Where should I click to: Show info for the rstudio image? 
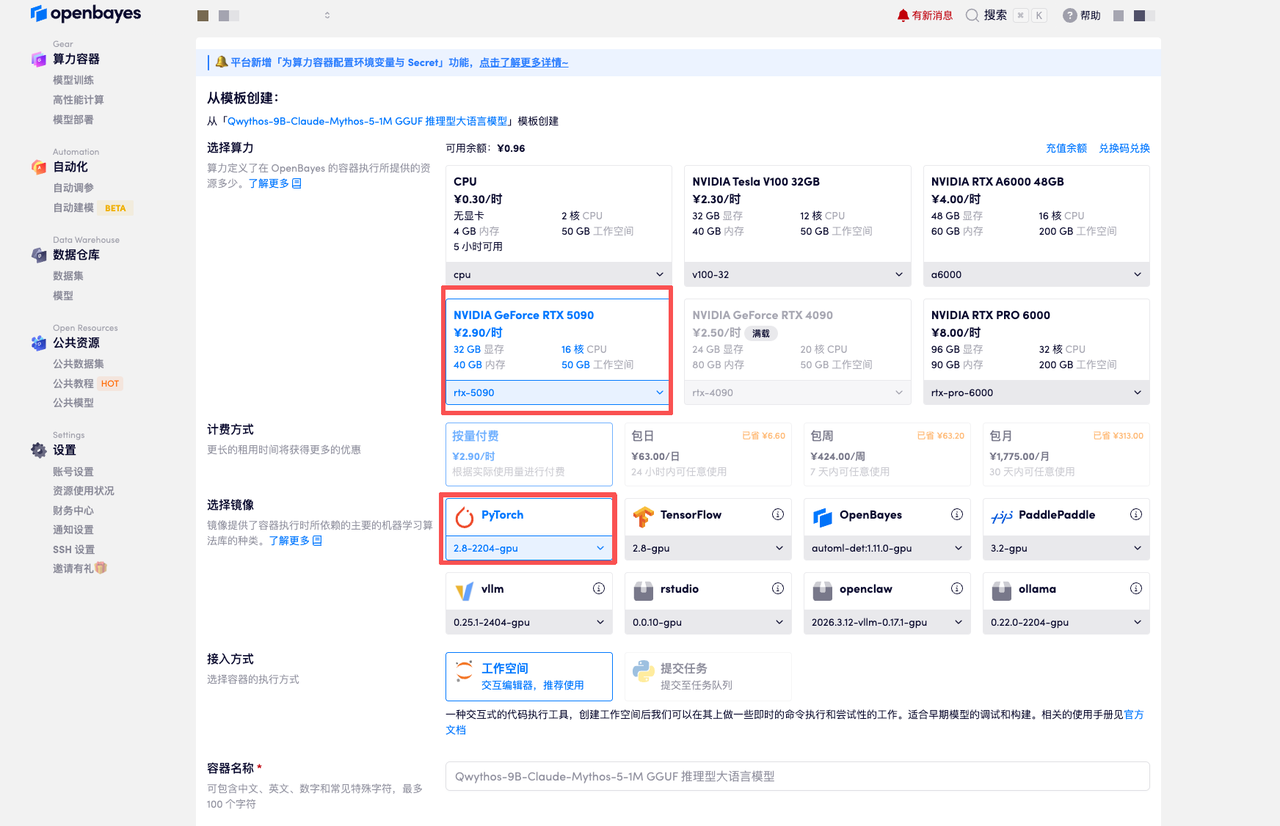point(777,589)
